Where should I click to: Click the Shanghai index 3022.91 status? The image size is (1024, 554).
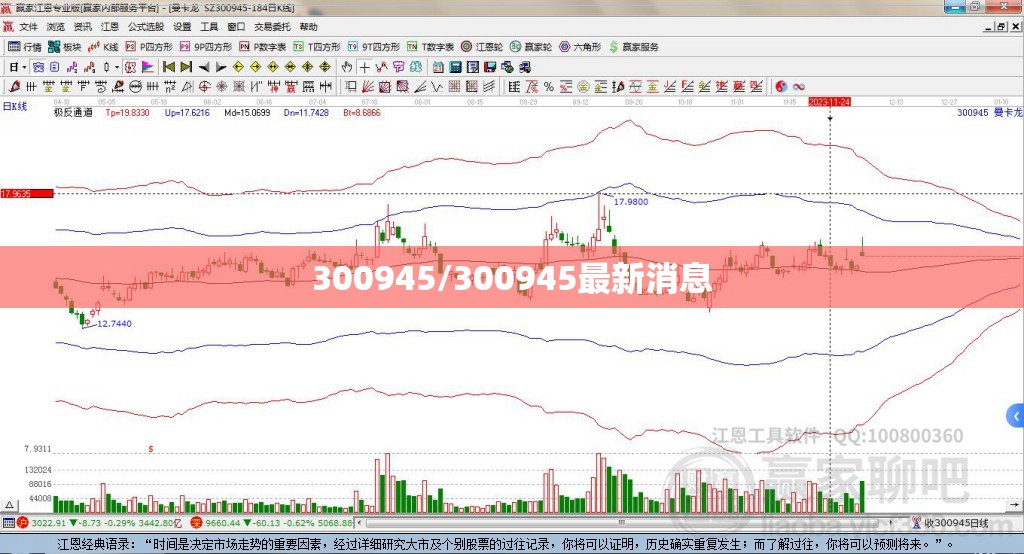pyautogui.click(x=48, y=523)
